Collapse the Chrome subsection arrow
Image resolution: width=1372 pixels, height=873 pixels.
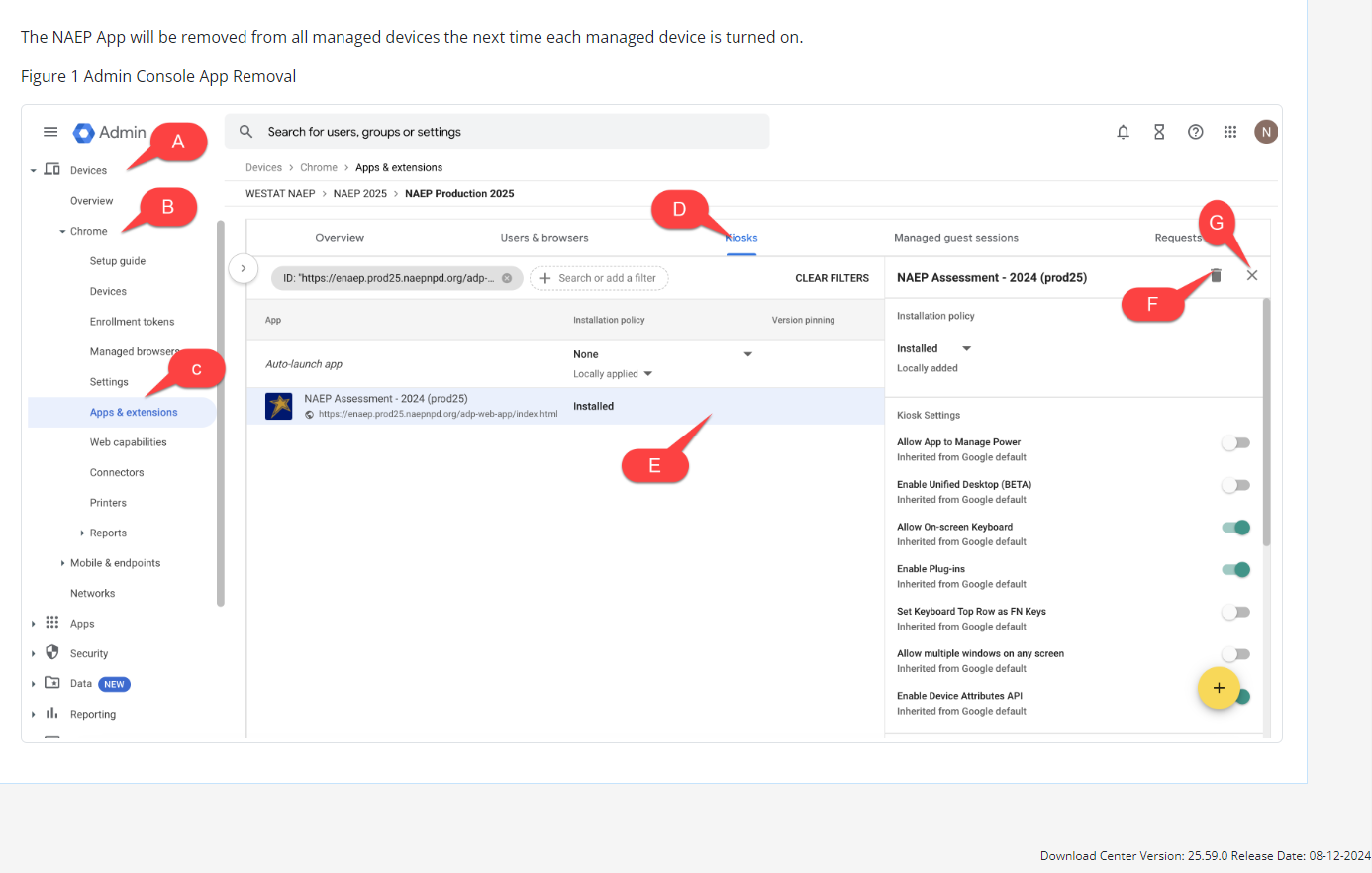(62, 232)
